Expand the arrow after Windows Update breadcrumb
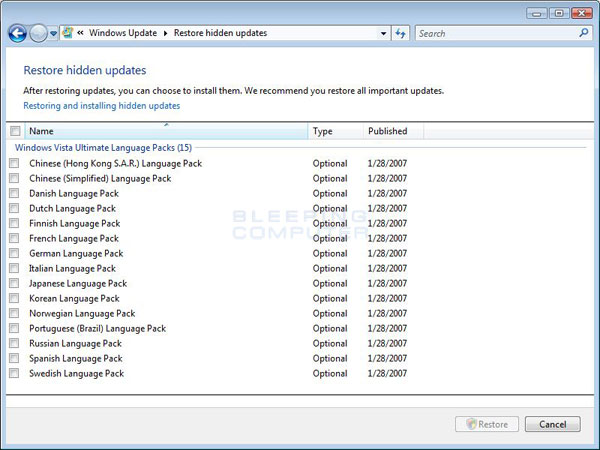600x450 pixels. click(x=165, y=33)
